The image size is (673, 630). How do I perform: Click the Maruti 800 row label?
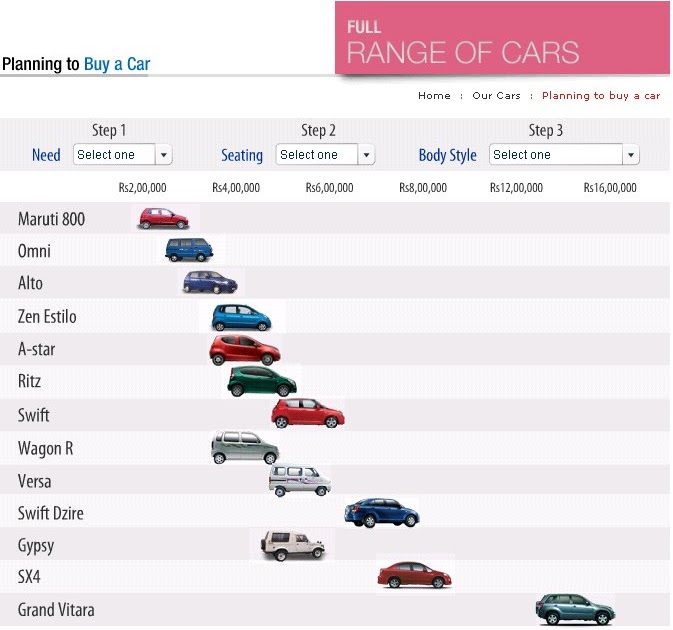pyautogui.click(x=51, y=219)
